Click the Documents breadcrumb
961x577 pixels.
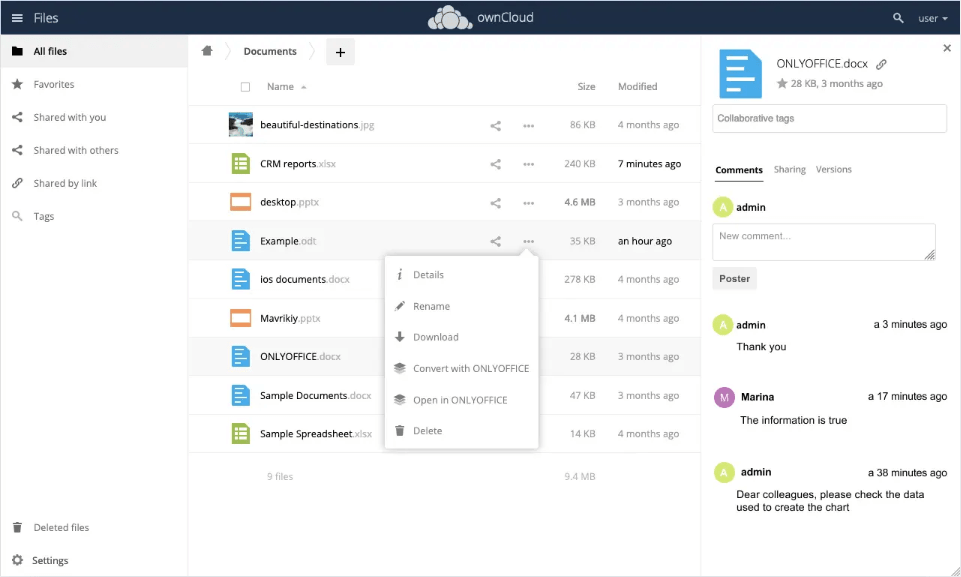(270, 52)
